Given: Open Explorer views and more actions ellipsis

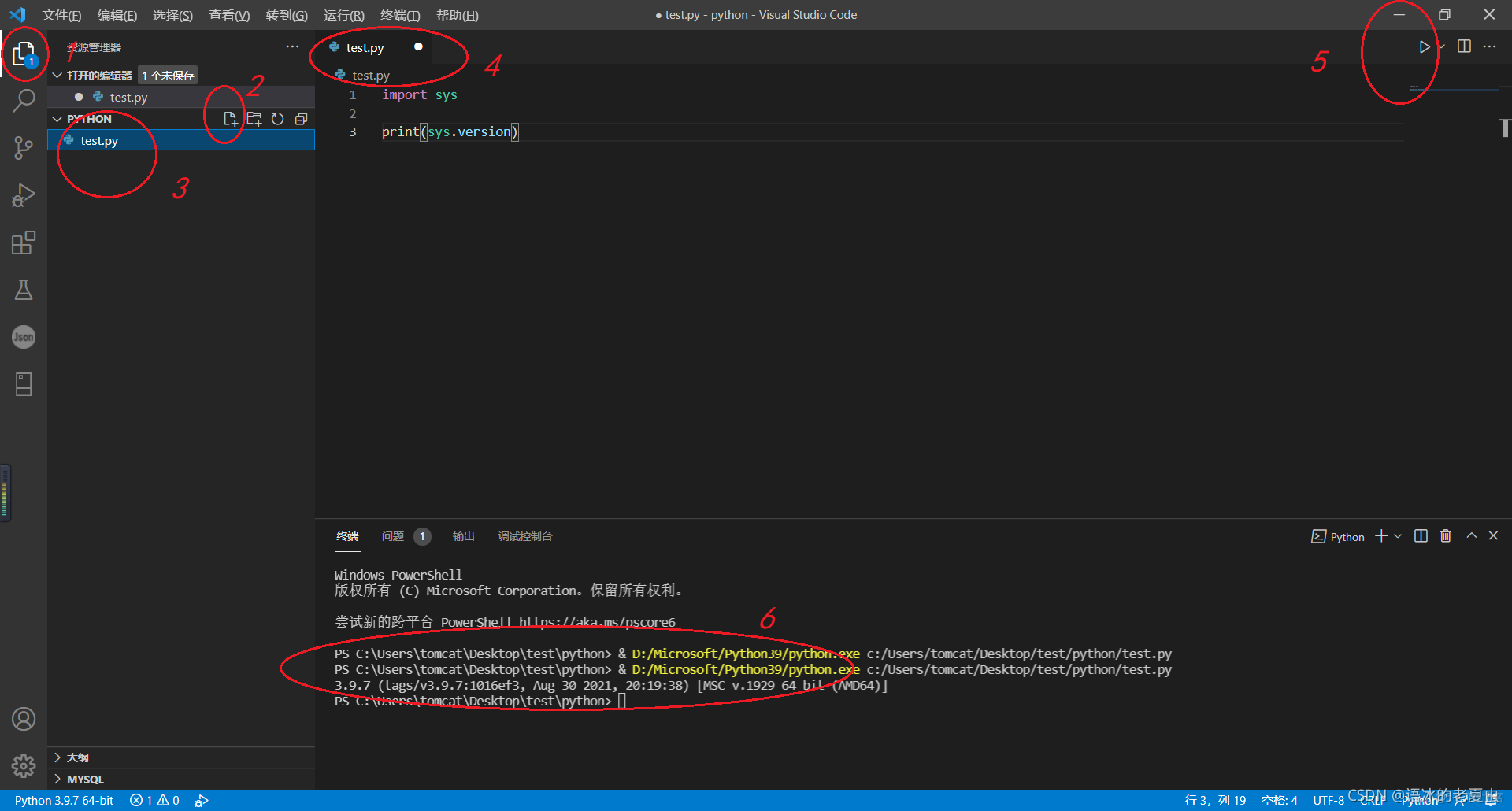Looking at the screenshot, I should 292,47.
